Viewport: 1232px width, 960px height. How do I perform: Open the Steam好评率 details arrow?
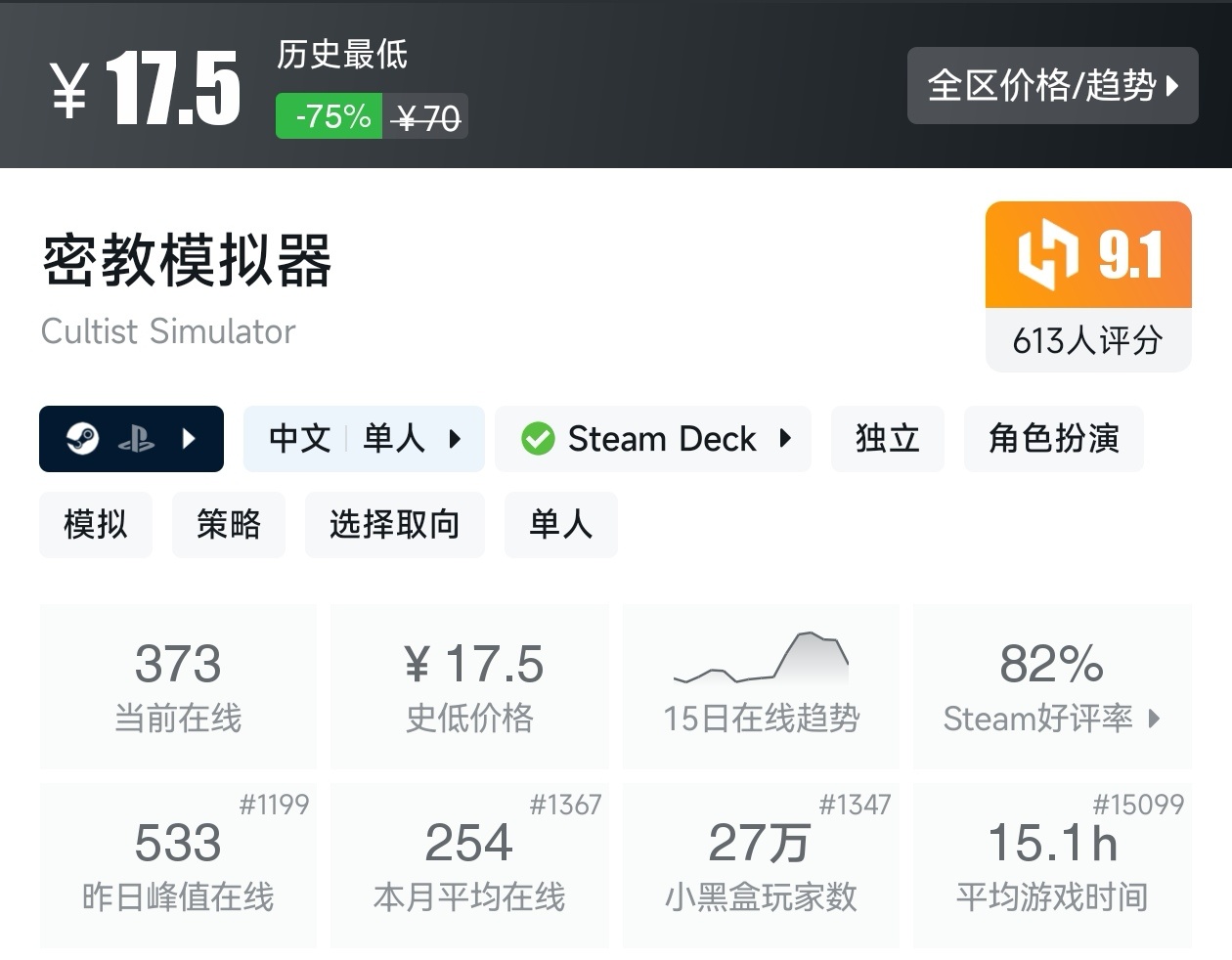(x=1155, y=719)
